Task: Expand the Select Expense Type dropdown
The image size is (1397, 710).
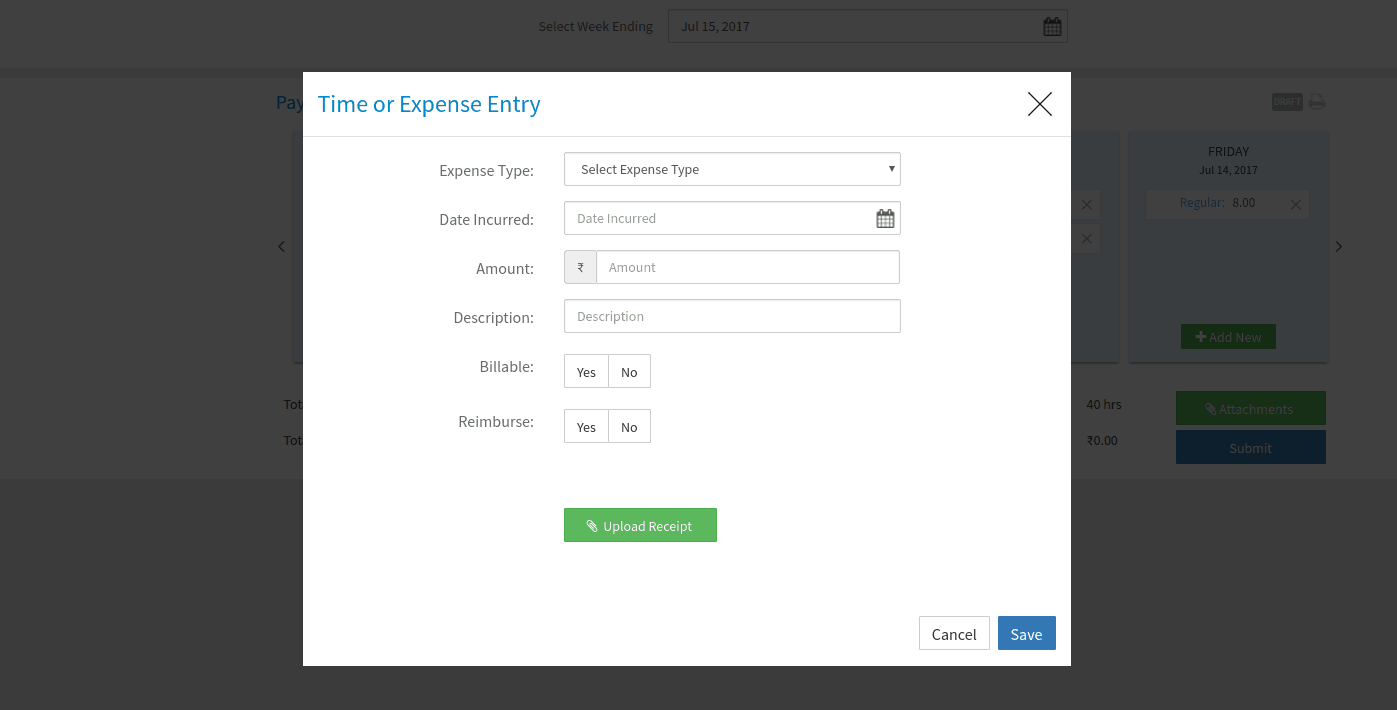Action: (x=732, y=169)
